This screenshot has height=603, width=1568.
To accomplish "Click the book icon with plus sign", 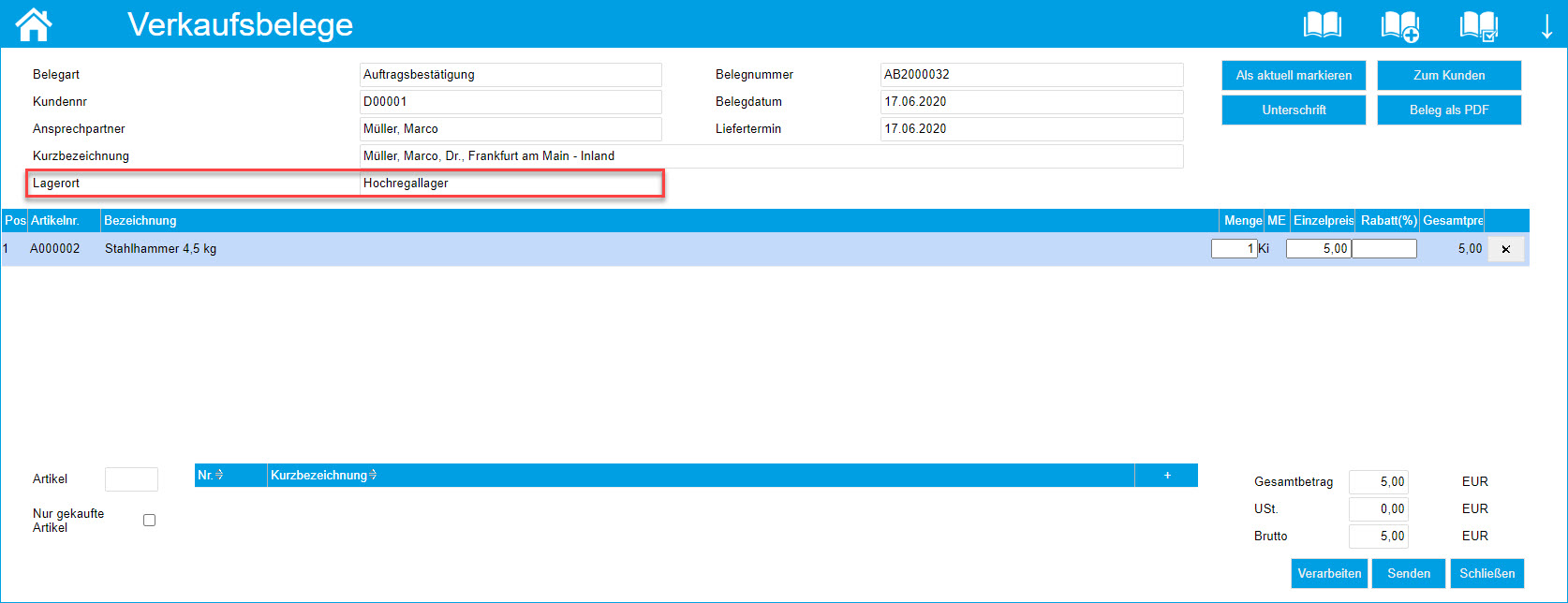I will click(x=1399, y=25).
